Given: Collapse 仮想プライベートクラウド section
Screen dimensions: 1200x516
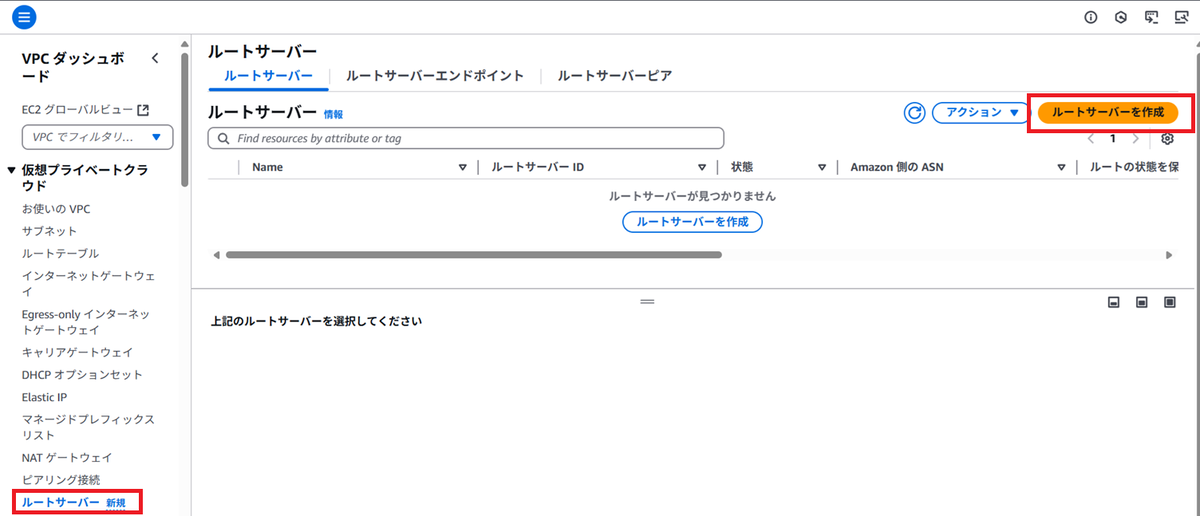Looking at the screenshot, I should tap(12, 170).
